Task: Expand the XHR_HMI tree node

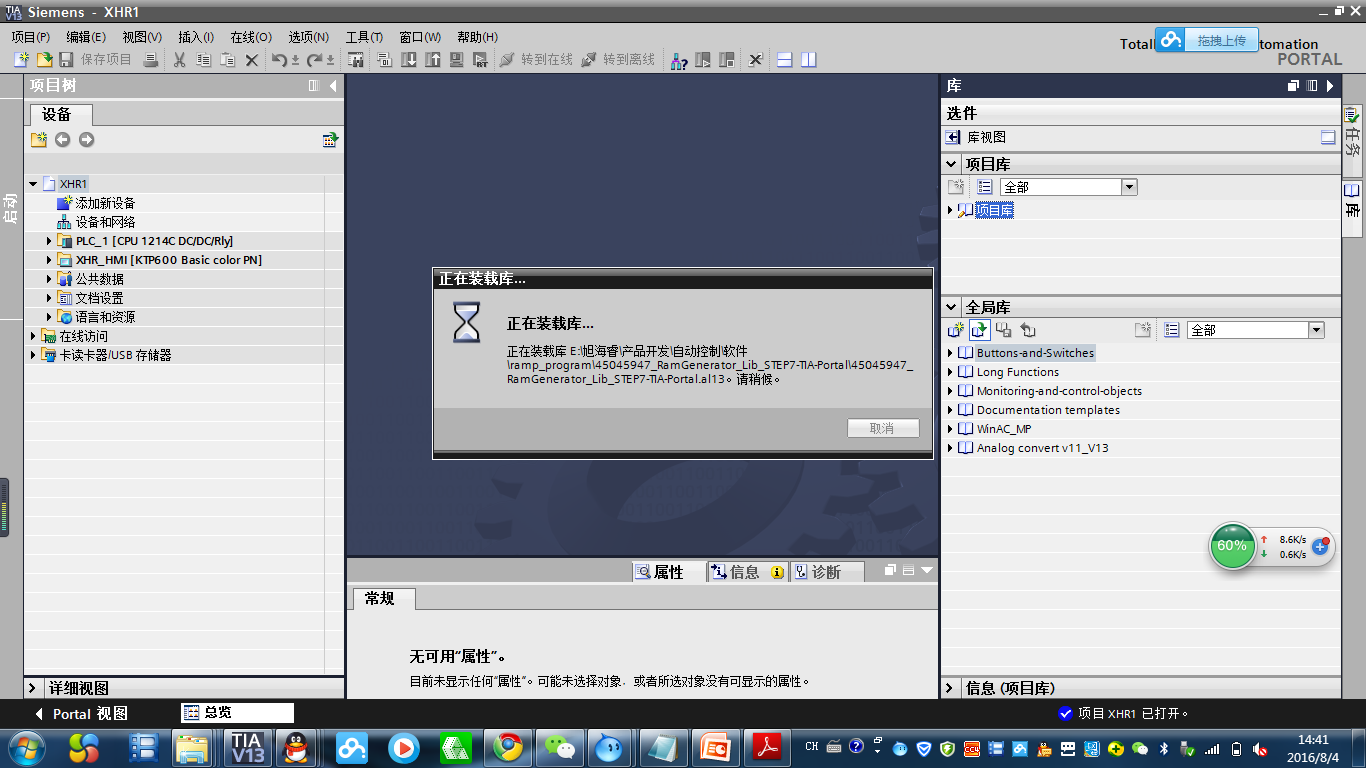Action: pos(49,260)
